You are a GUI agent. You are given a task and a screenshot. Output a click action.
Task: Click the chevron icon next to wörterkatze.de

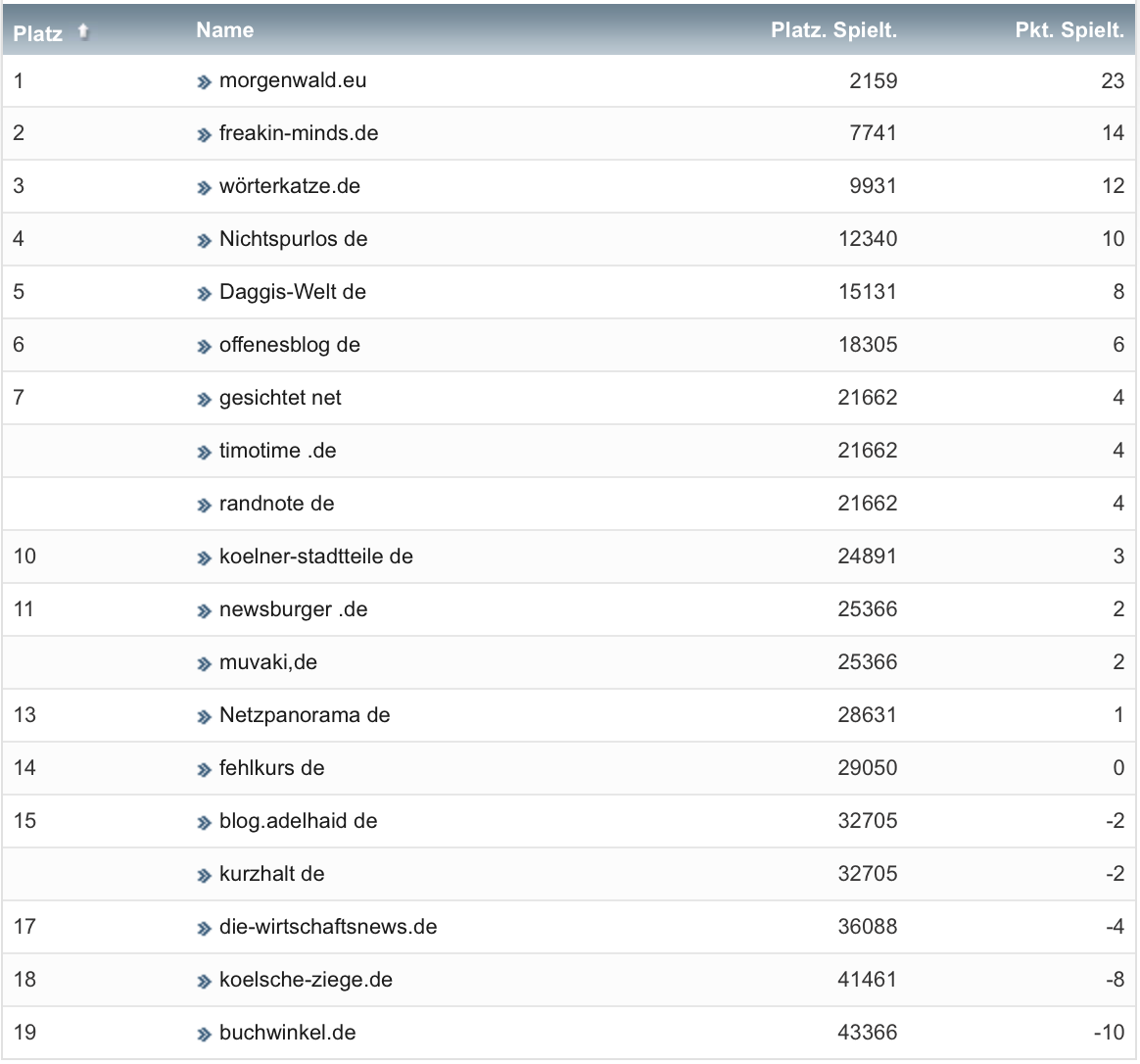tap(204, 188)
